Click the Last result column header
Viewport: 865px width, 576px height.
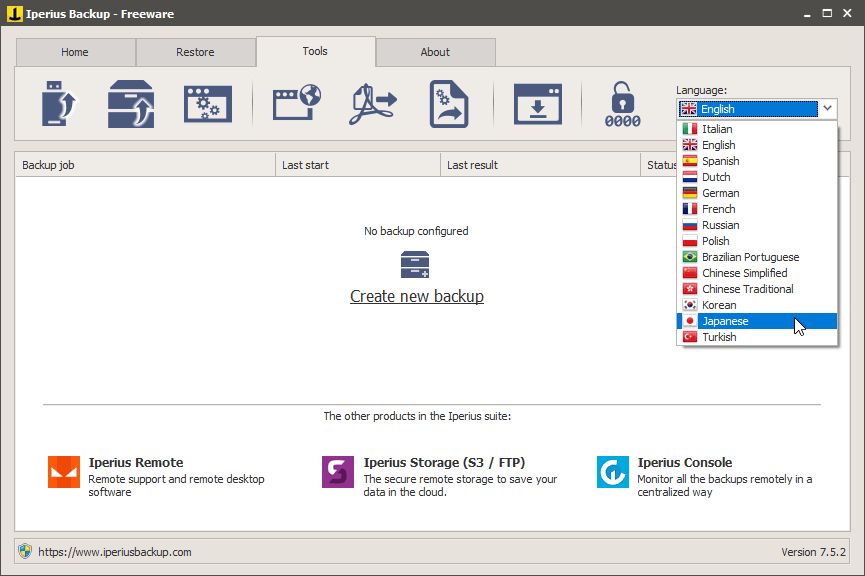(540, 165)
